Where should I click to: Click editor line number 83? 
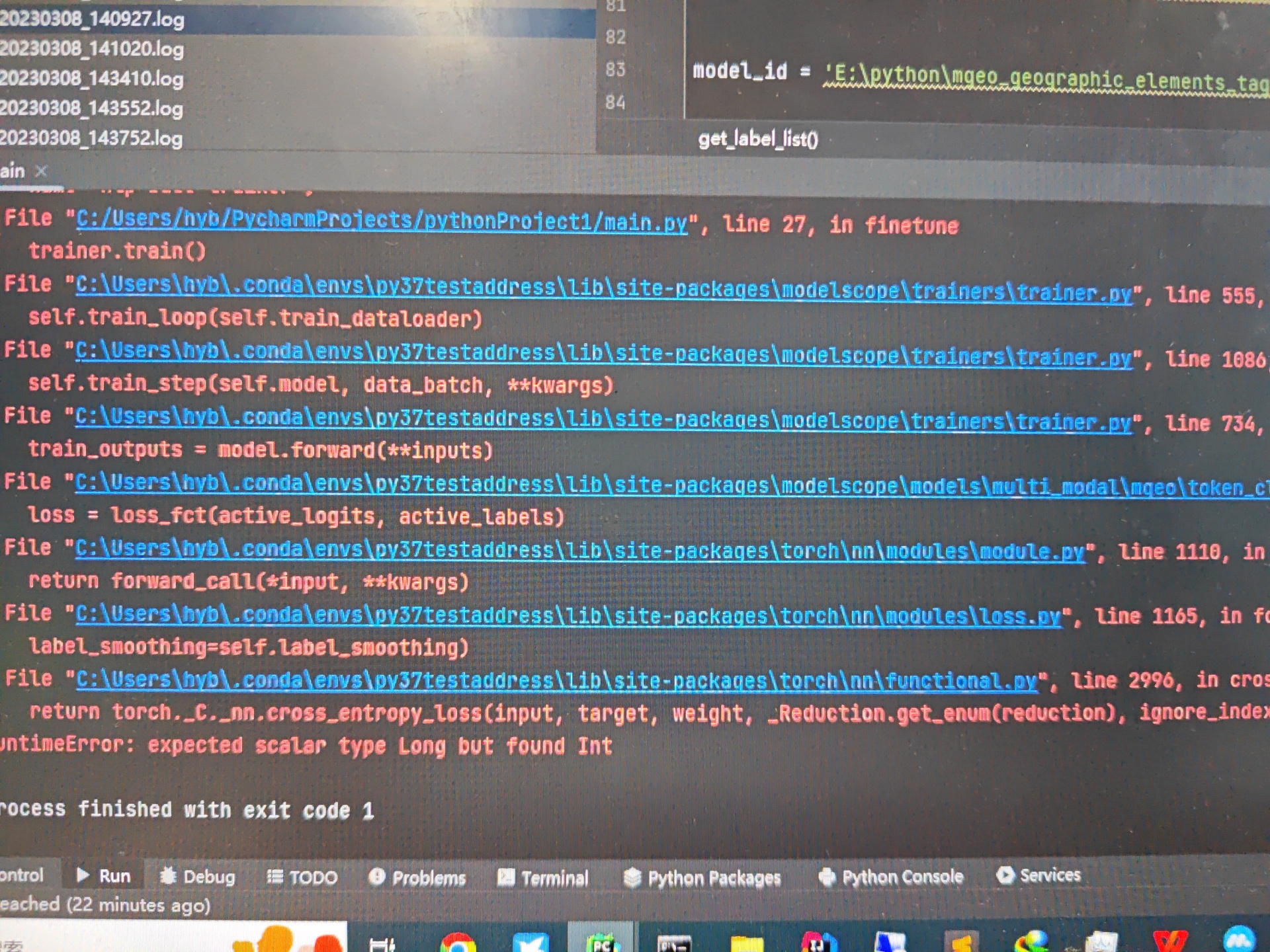[x=615, y=69]
